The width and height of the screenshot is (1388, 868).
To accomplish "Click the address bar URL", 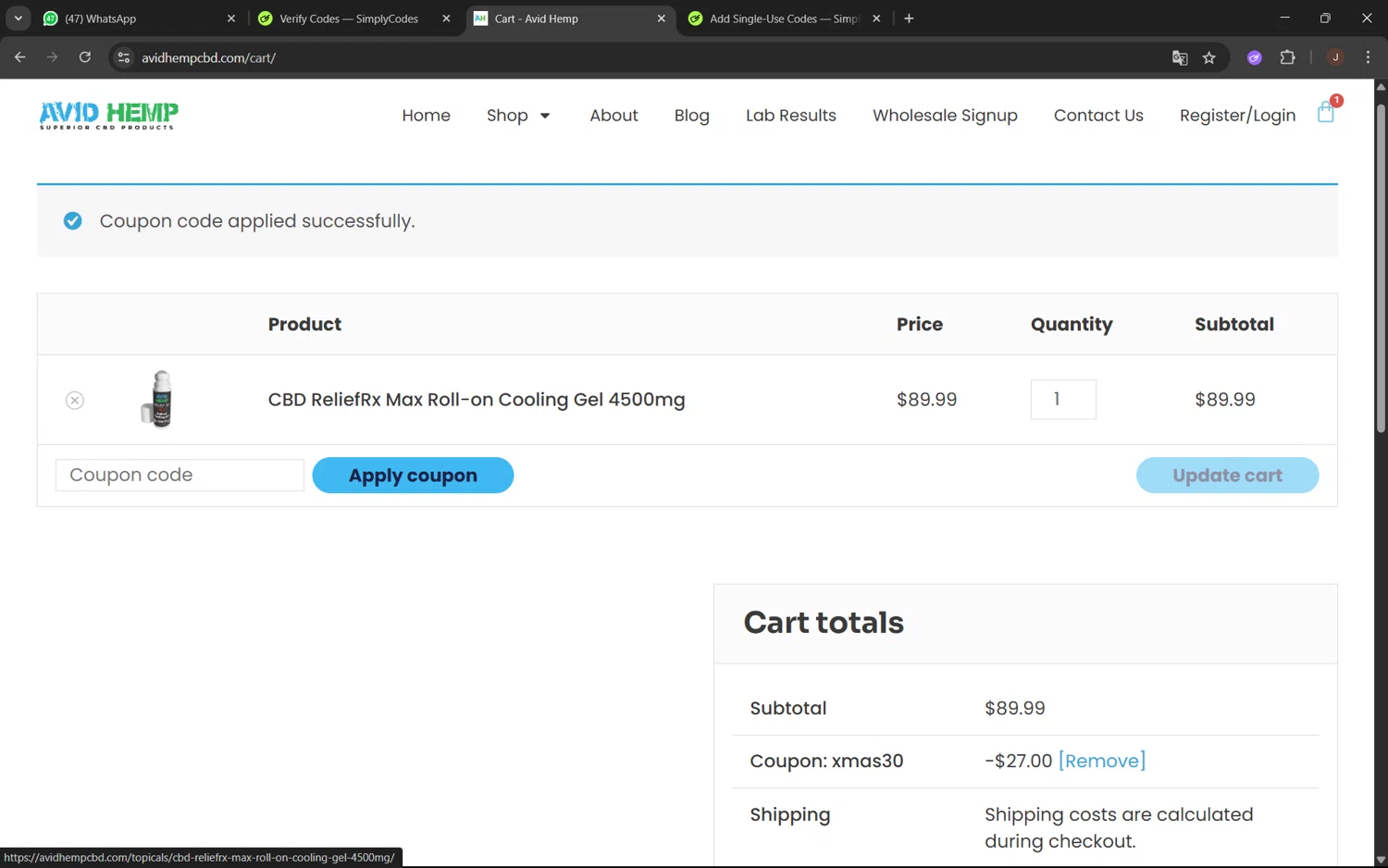I will (x=208, y=57).
